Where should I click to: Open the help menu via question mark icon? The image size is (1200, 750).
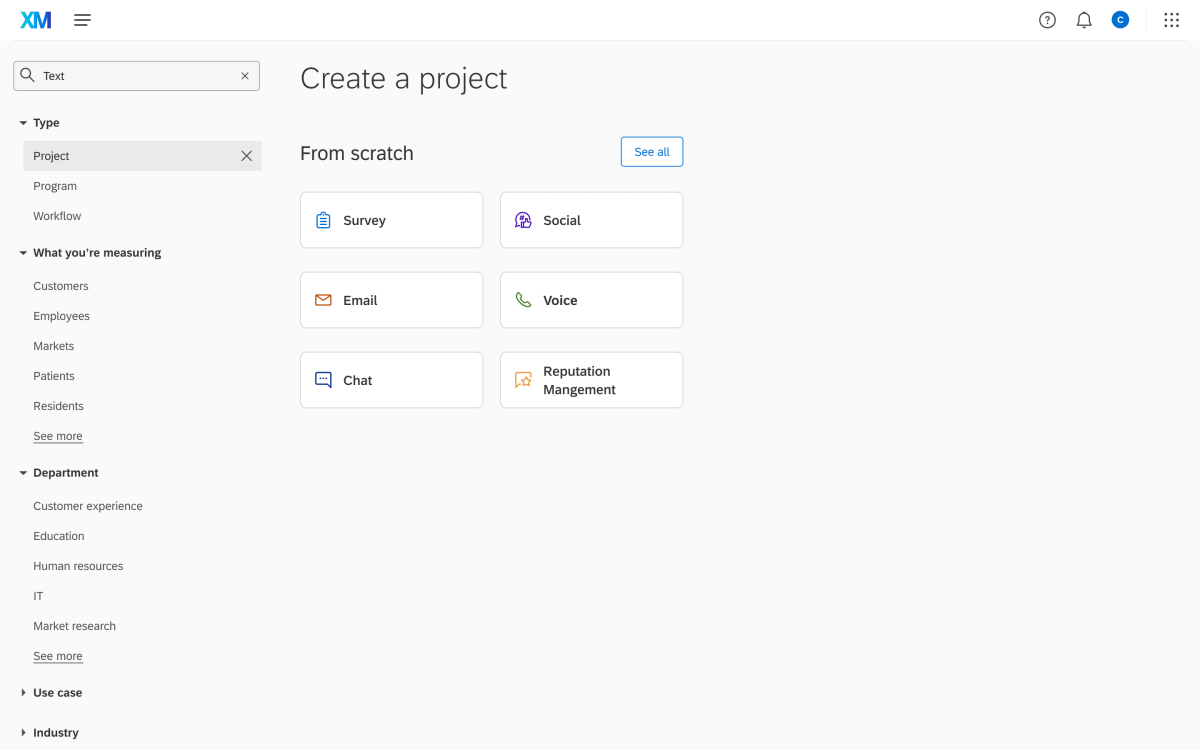(x=1047, y=19)
